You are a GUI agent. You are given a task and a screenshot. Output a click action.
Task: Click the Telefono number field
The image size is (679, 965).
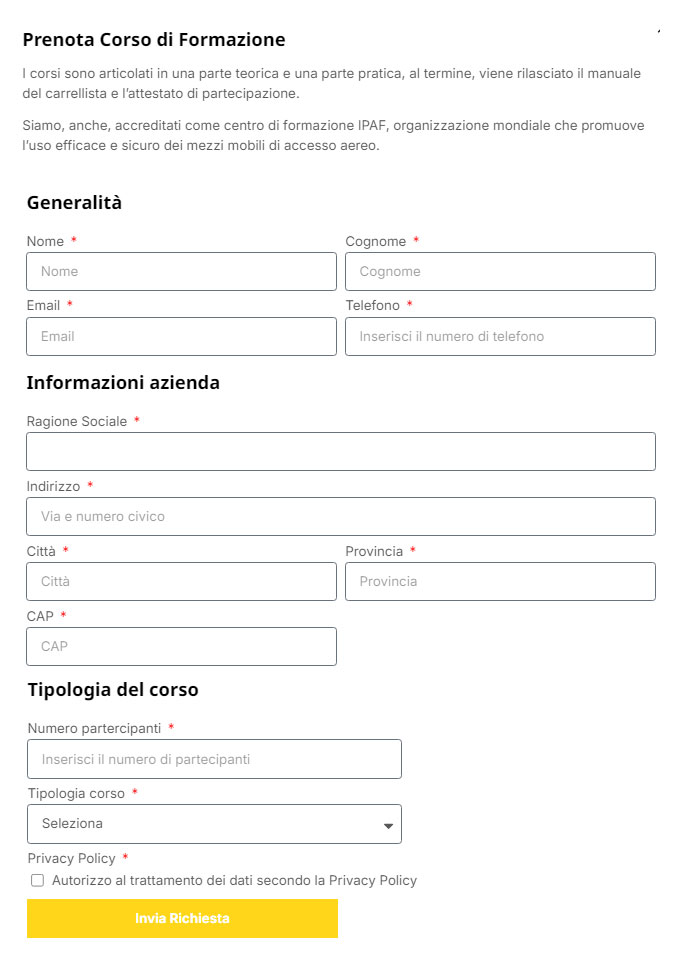(500, 336)
